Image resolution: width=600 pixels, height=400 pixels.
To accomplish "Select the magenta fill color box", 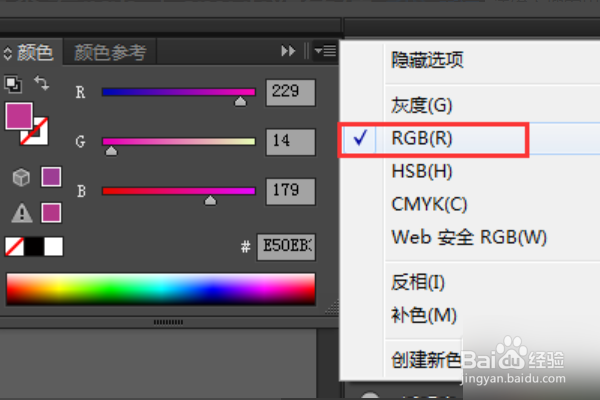I will [19, 116].
